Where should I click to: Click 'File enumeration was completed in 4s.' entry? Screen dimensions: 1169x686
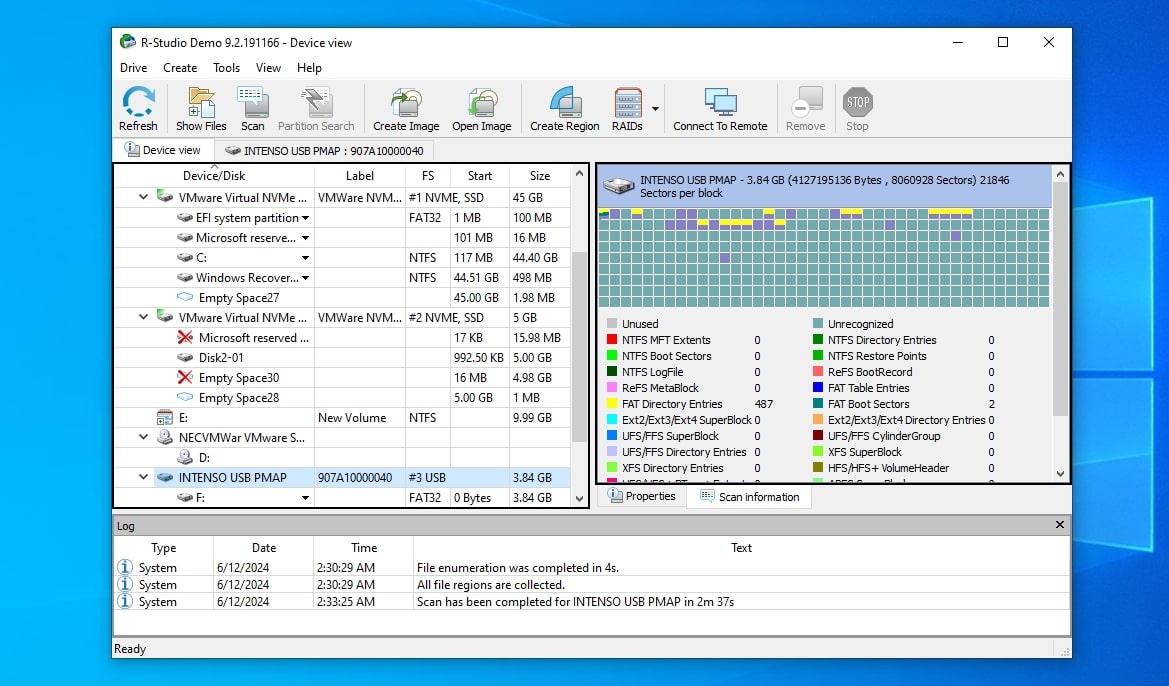(x=517, y=567)
